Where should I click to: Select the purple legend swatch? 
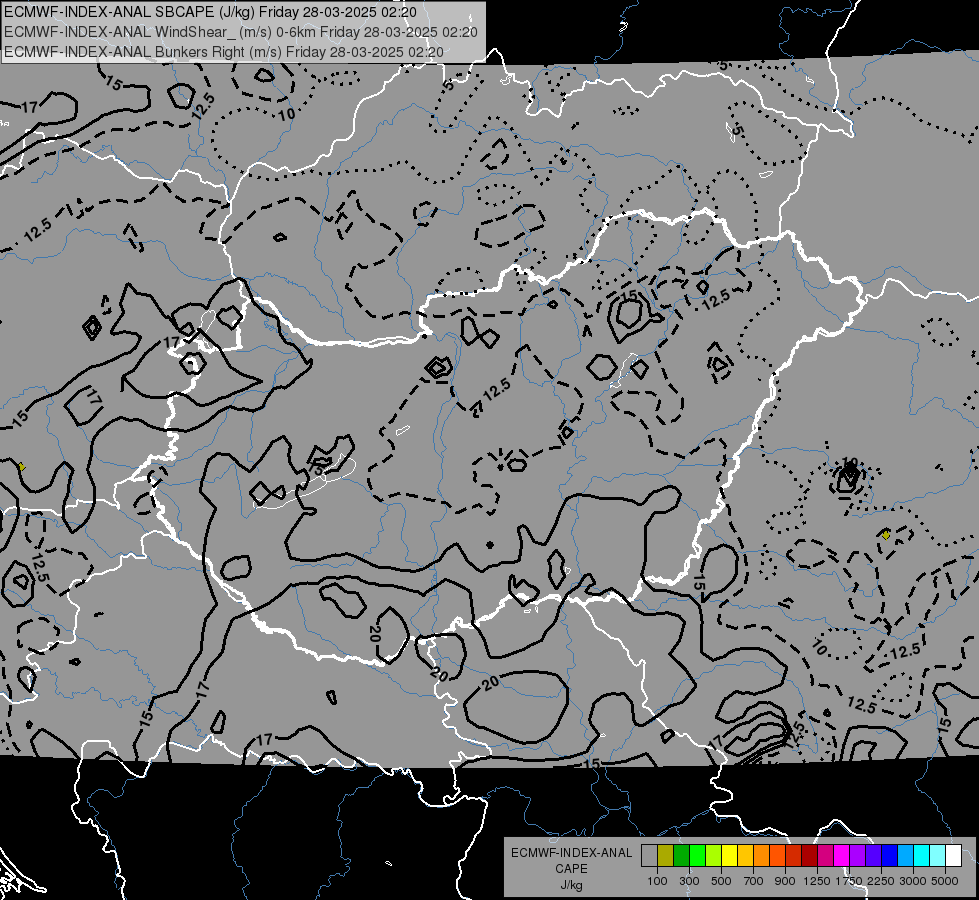click(x=857, y=856)
